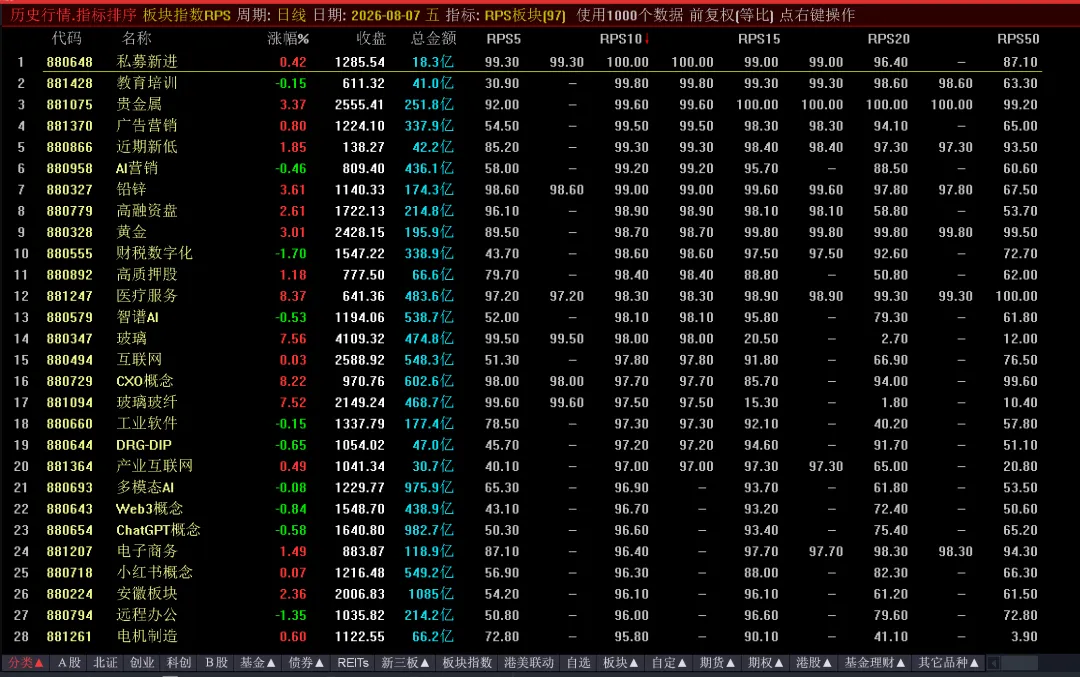Expand the 基金 tab menu

(x=258, y=663)
